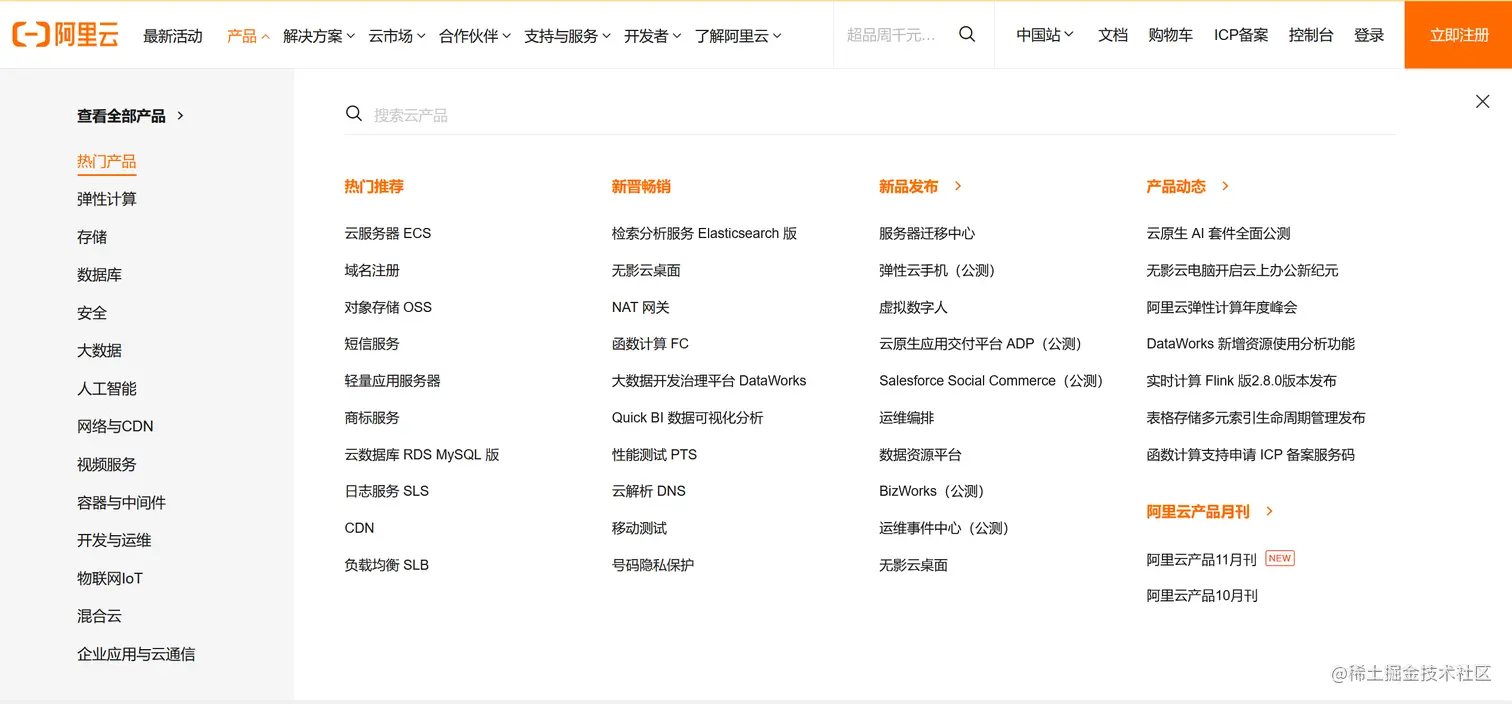1512x704 pixels.
Task: Open 阿里云产品10月刊
Action: (1202, 595)
